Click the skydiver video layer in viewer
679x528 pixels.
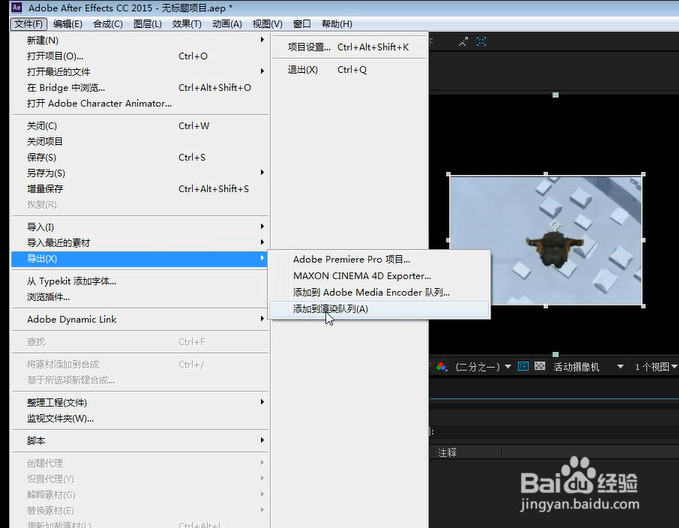click(546, 240)
